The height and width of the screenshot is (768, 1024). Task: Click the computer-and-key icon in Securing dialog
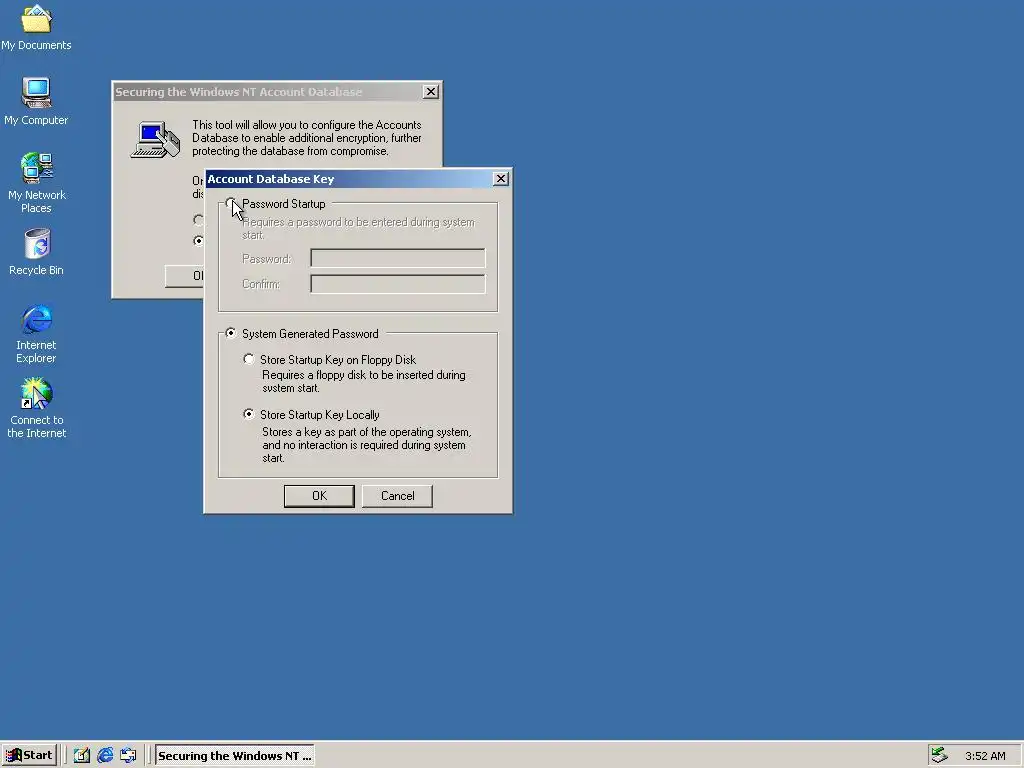tap(155, 139)
